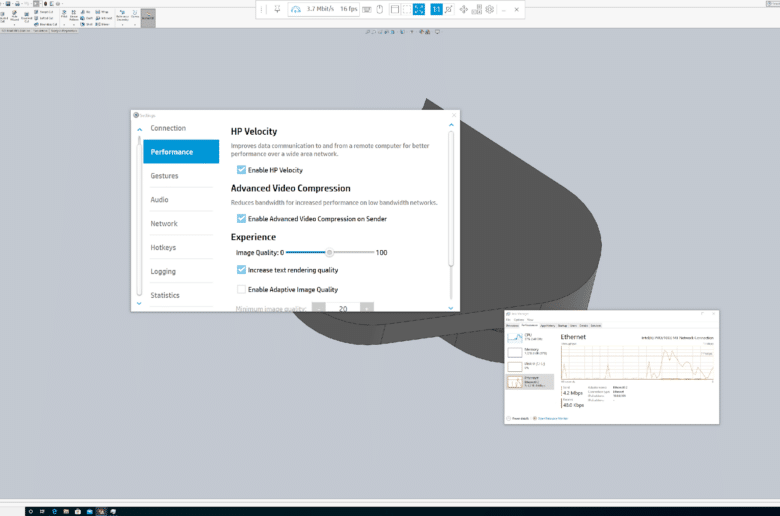780x516 pixels.
Task: Open the Gestures settings section
Action: [181, 176]
